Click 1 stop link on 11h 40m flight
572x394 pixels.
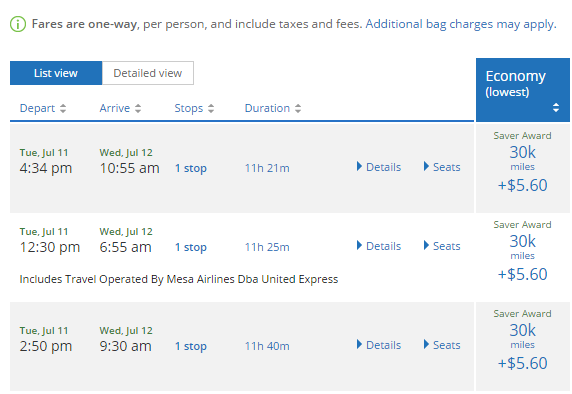(191, 346)
